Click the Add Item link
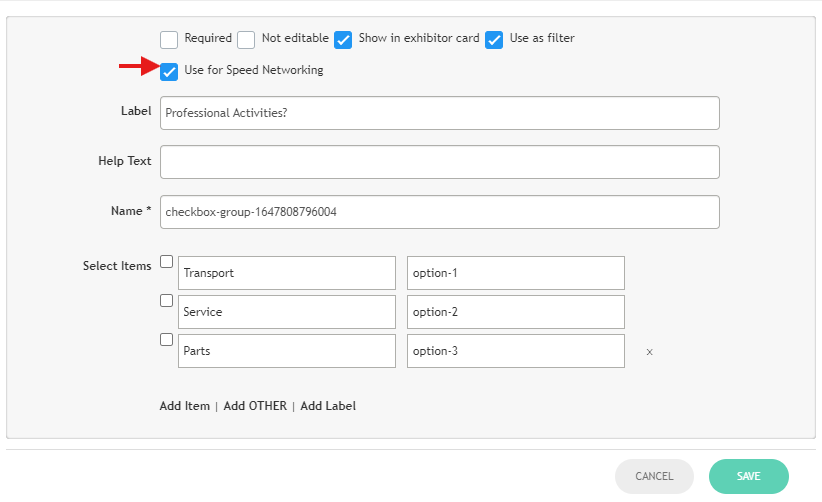This screenshot has height=502, width=822. click(185, 406)
